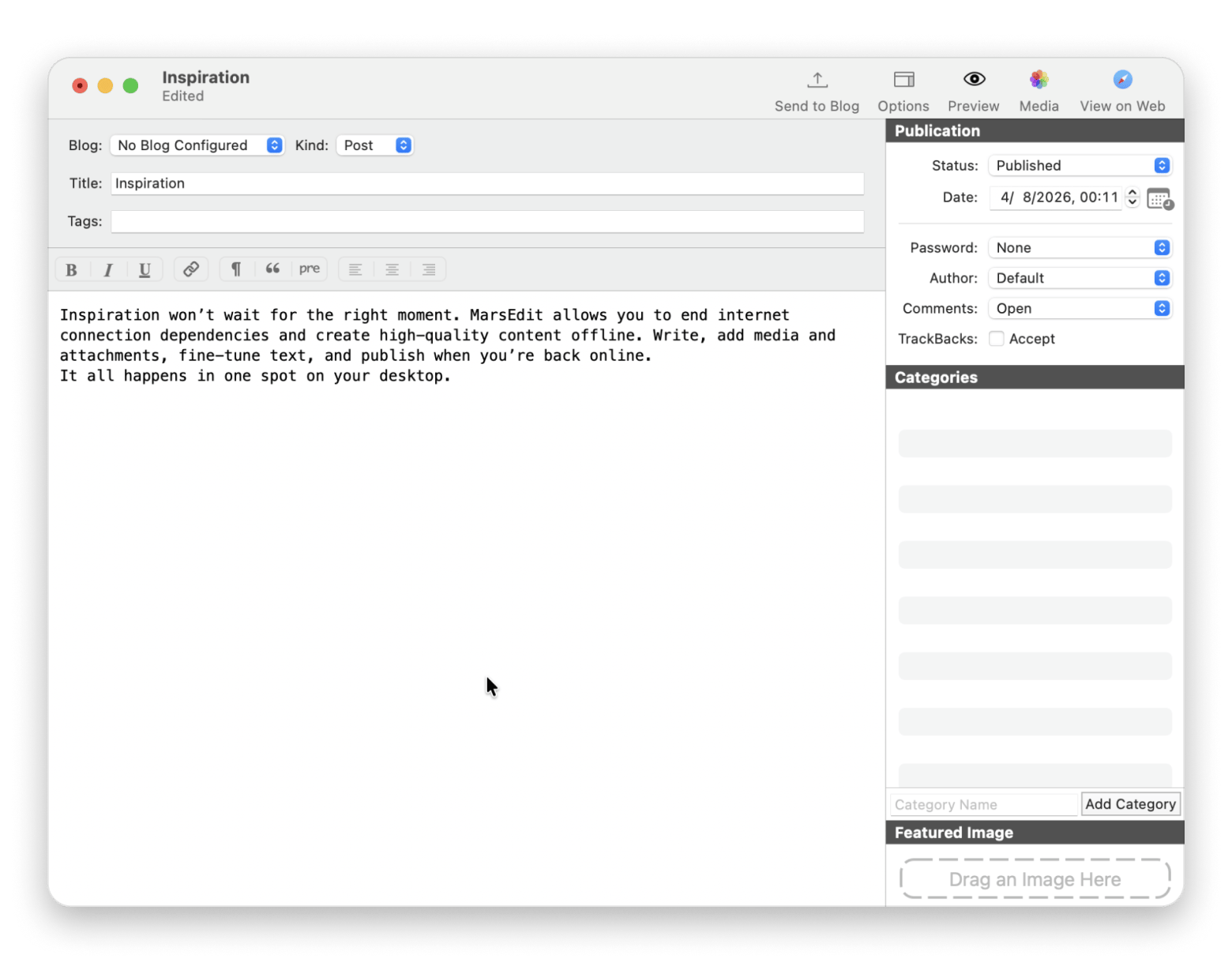Click the date stepper arrows
1232x970 pixels.
pos(1132,197)
